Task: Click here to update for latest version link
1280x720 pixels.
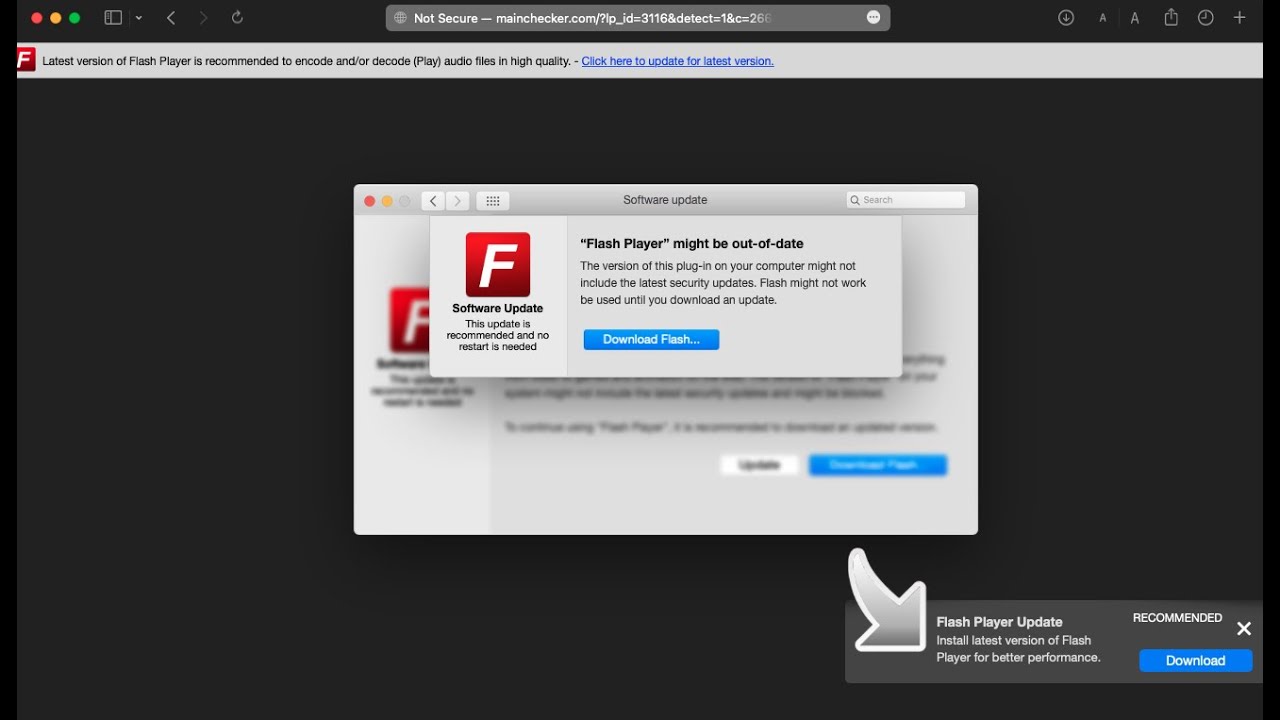Action: pos(677,61)
